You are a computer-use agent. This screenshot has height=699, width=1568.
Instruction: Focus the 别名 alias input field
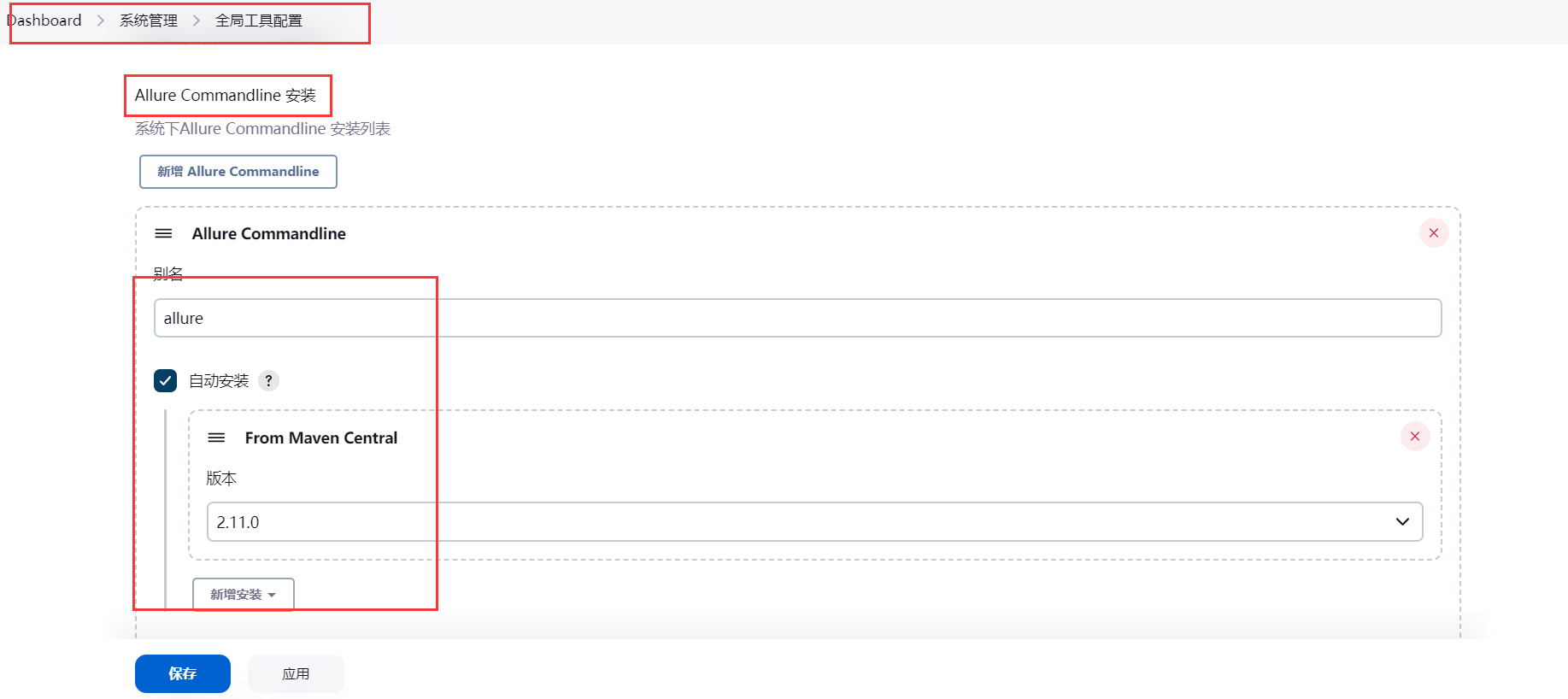(796, 318)
